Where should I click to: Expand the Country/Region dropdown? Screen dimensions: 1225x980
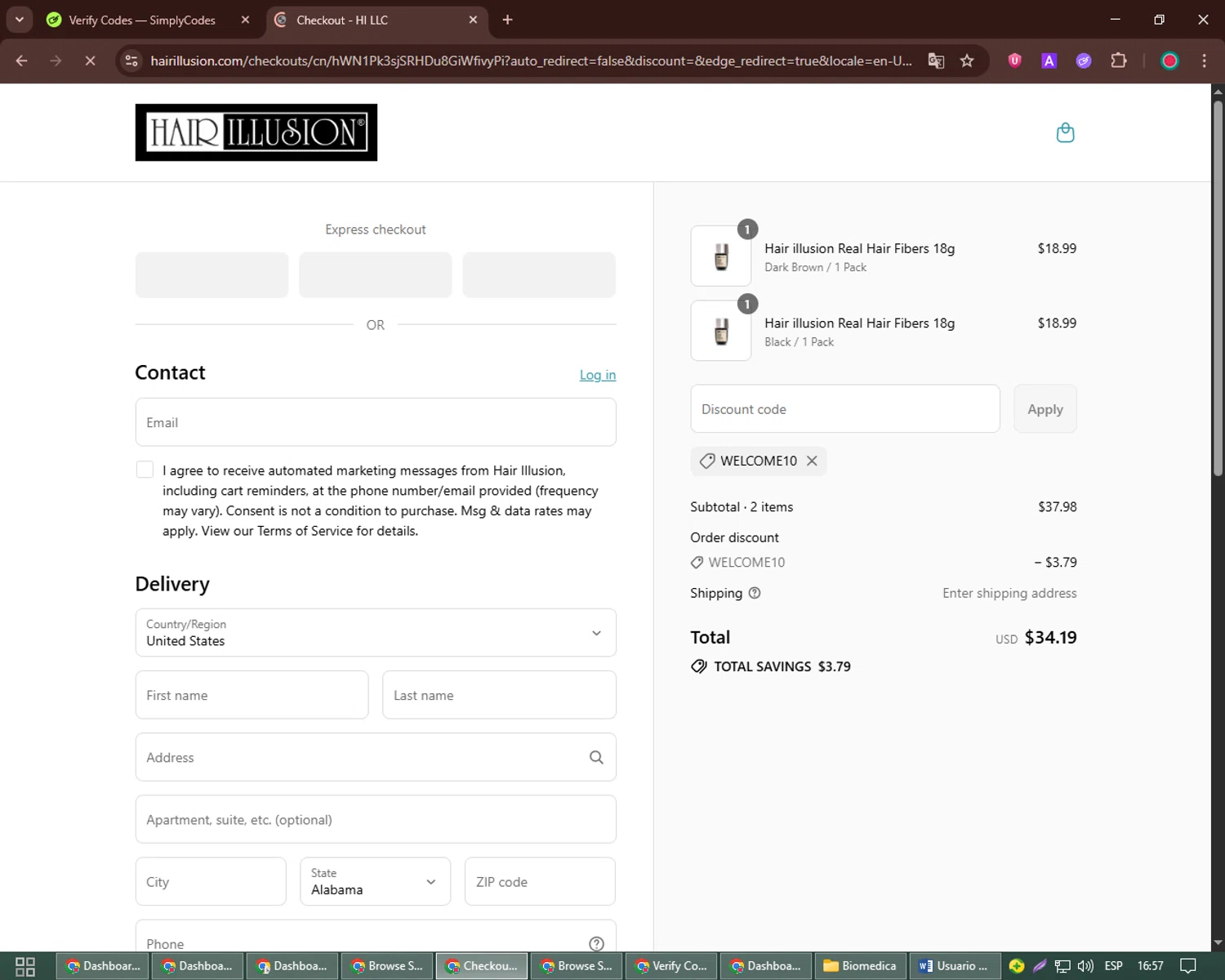click(376, 632)
